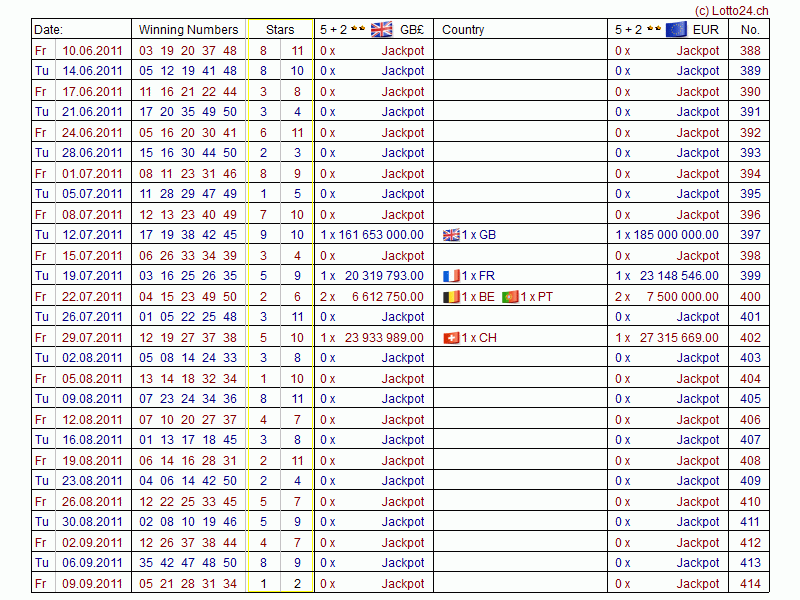Click the 'Date:' column header

[x=49, y=30]
